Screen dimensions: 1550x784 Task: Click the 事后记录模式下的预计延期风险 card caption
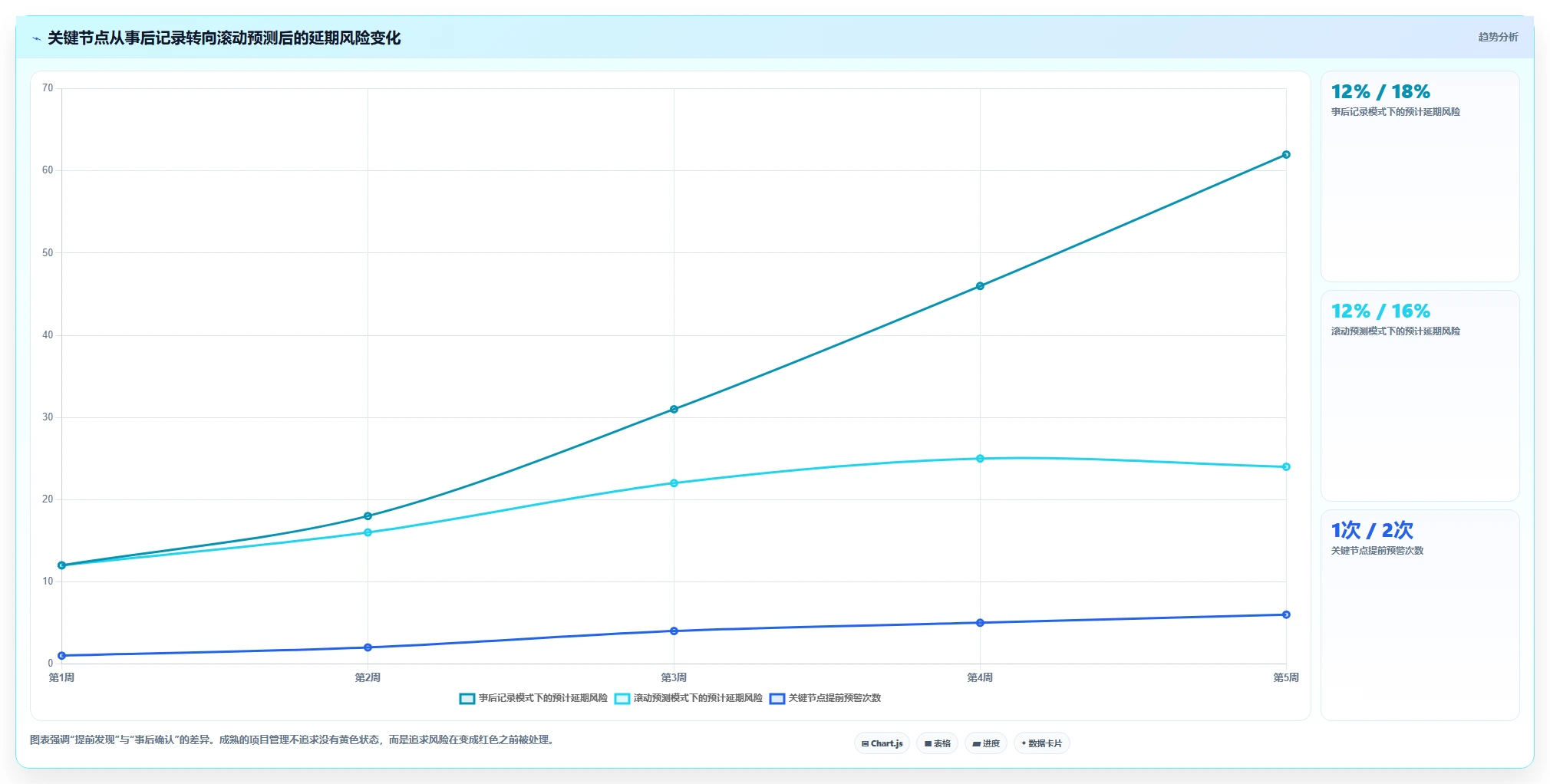pyautogui.click(x=1395, y=112)
